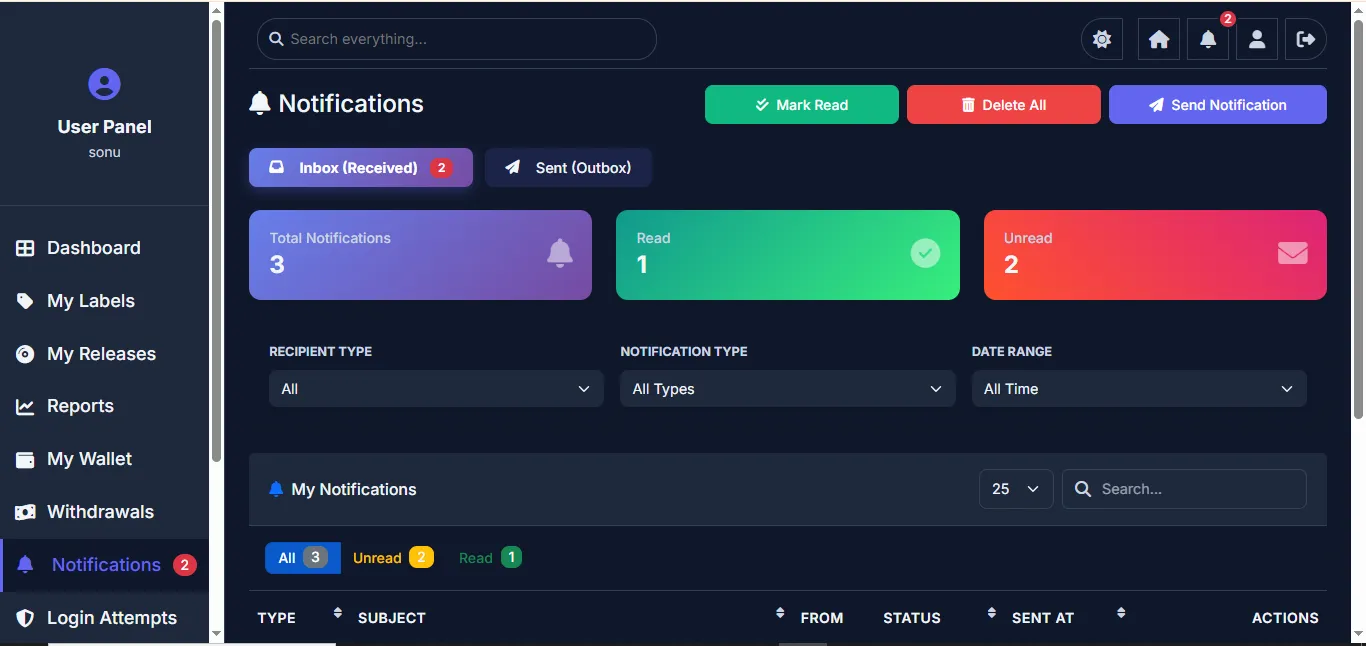Click the Delete All button
The width and height of the screenshot is (1366, 646).
pos(1004,105)
